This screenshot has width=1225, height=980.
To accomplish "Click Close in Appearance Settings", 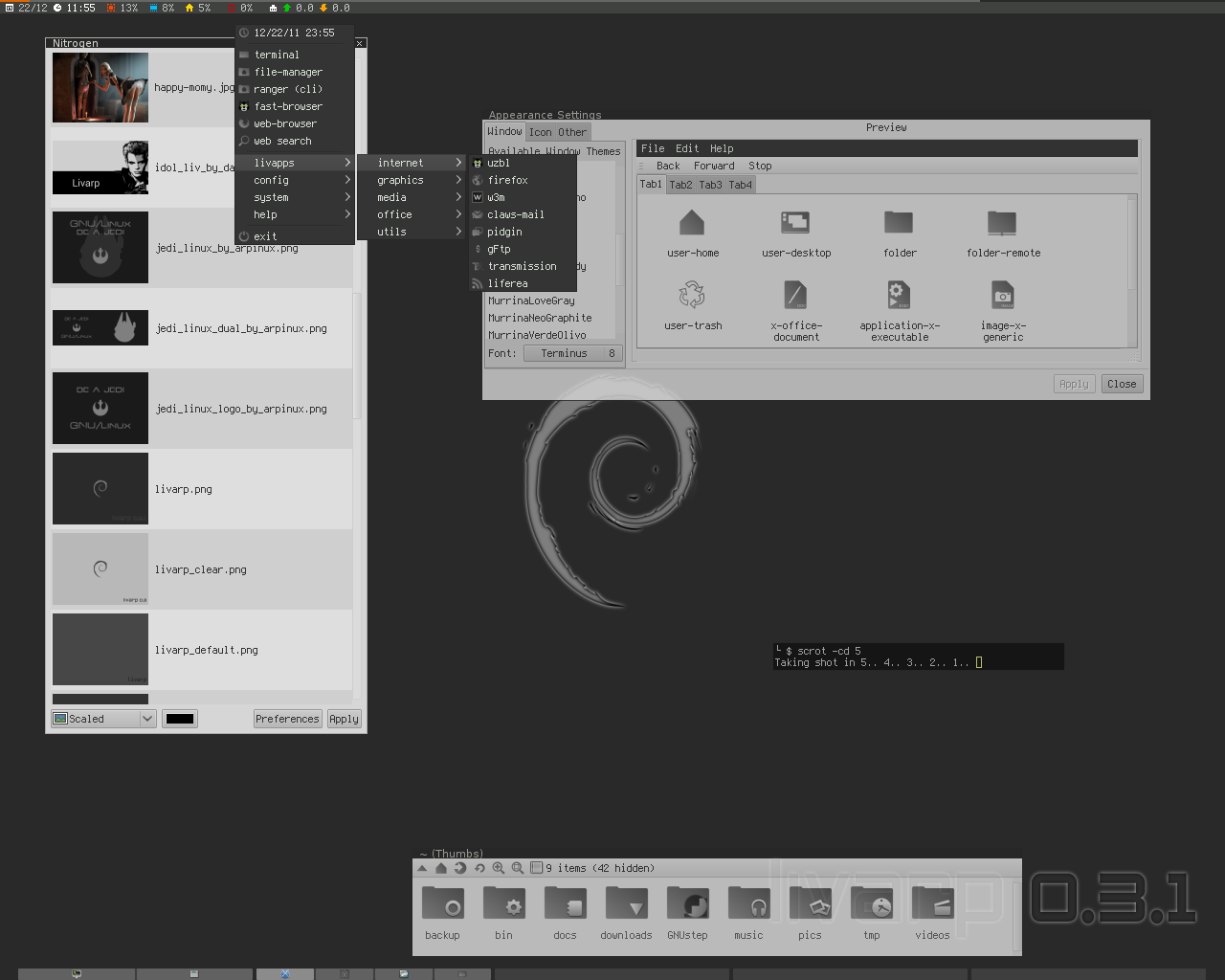I will point(1122,384).
